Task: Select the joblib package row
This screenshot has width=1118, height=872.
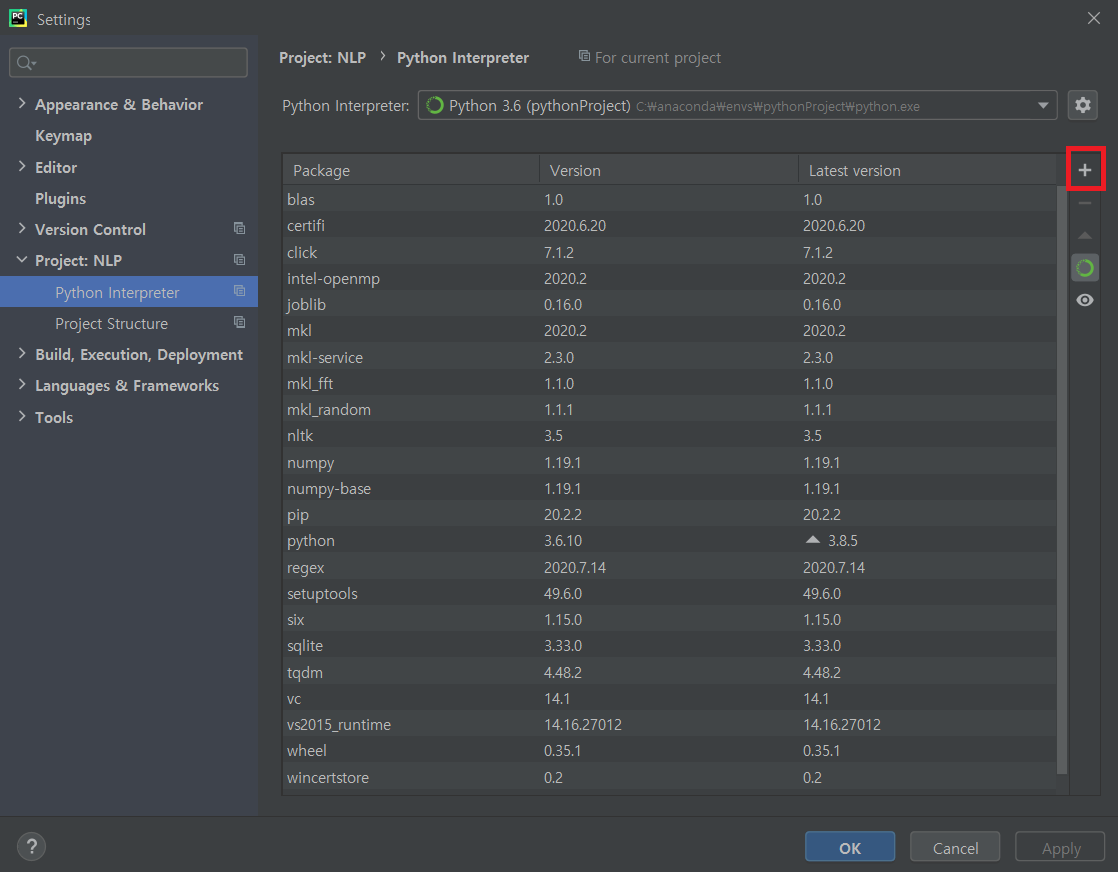Action: (x=670, y=304)
